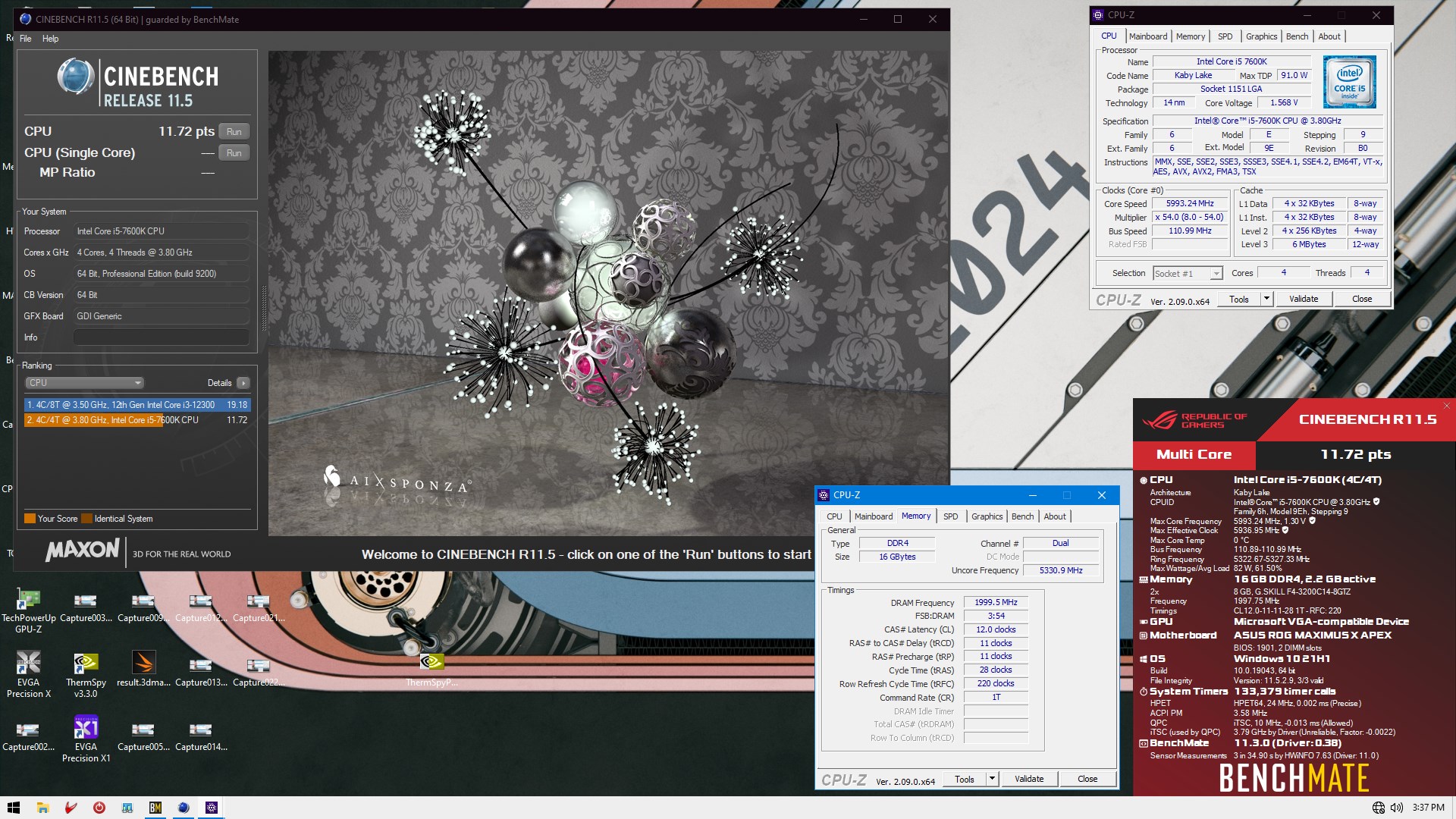Click the Cinebench sidebar splitter handle

(264, 309)
